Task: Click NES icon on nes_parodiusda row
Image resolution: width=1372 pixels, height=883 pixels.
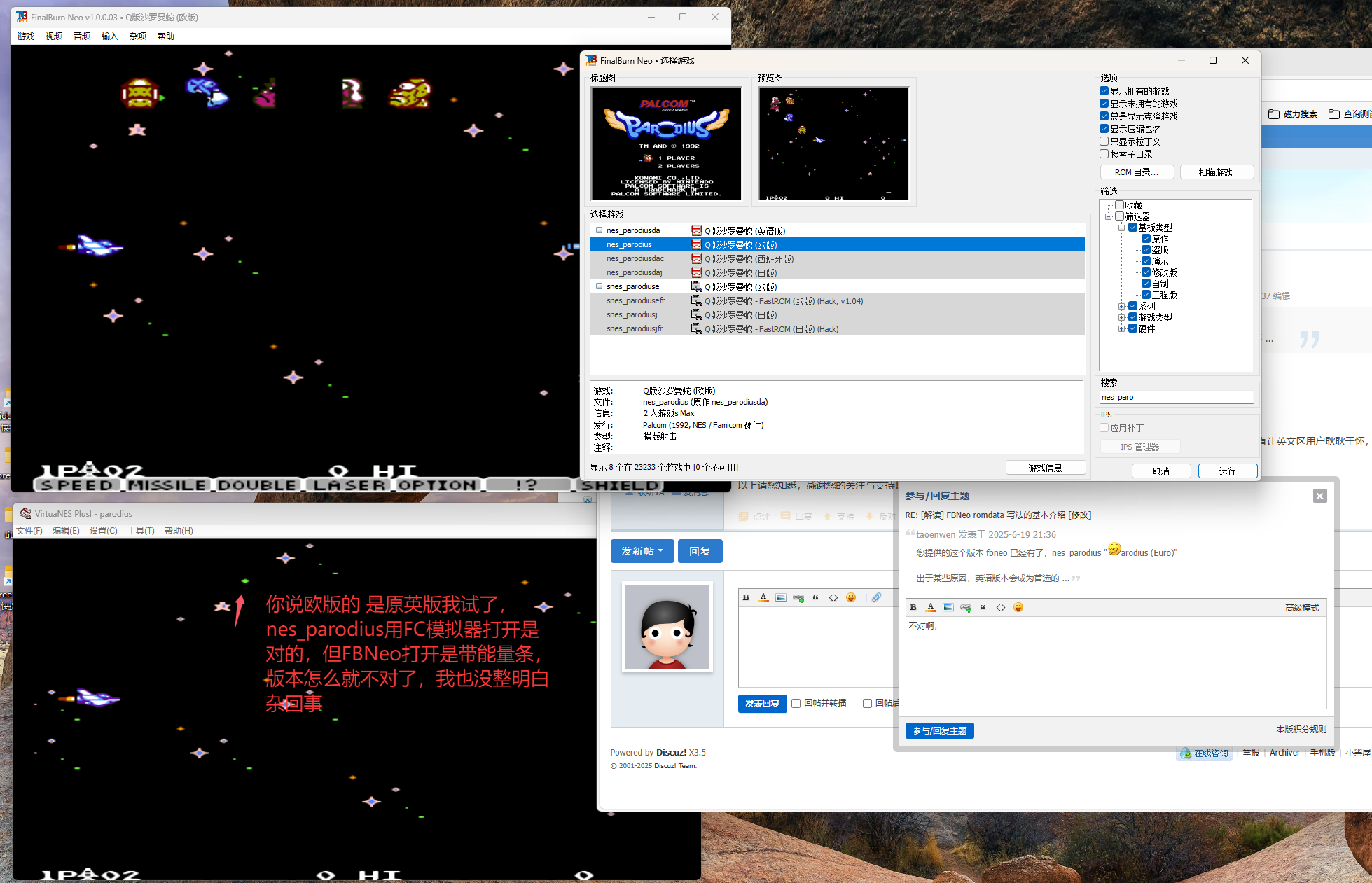Action: pyautogui.click(x=696, y=230)
